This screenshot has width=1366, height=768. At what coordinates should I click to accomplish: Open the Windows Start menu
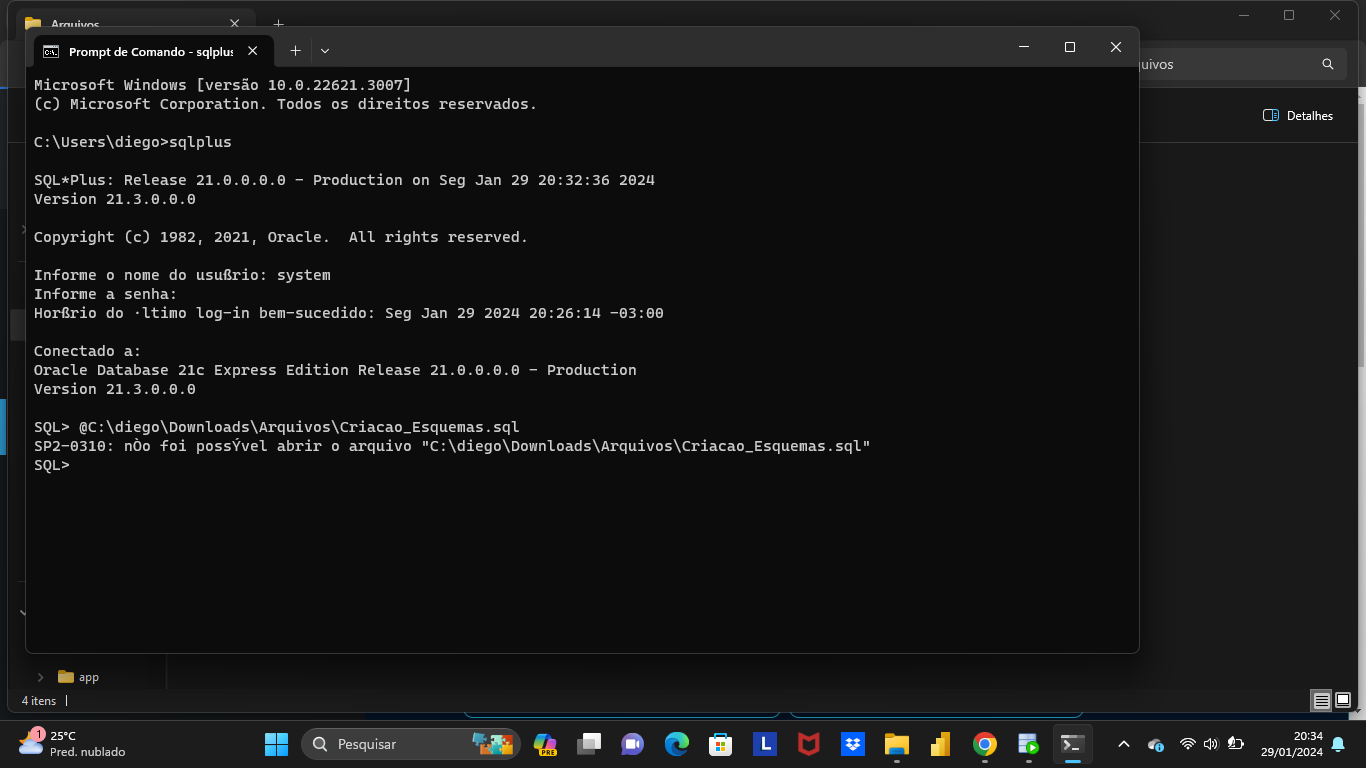276,744
